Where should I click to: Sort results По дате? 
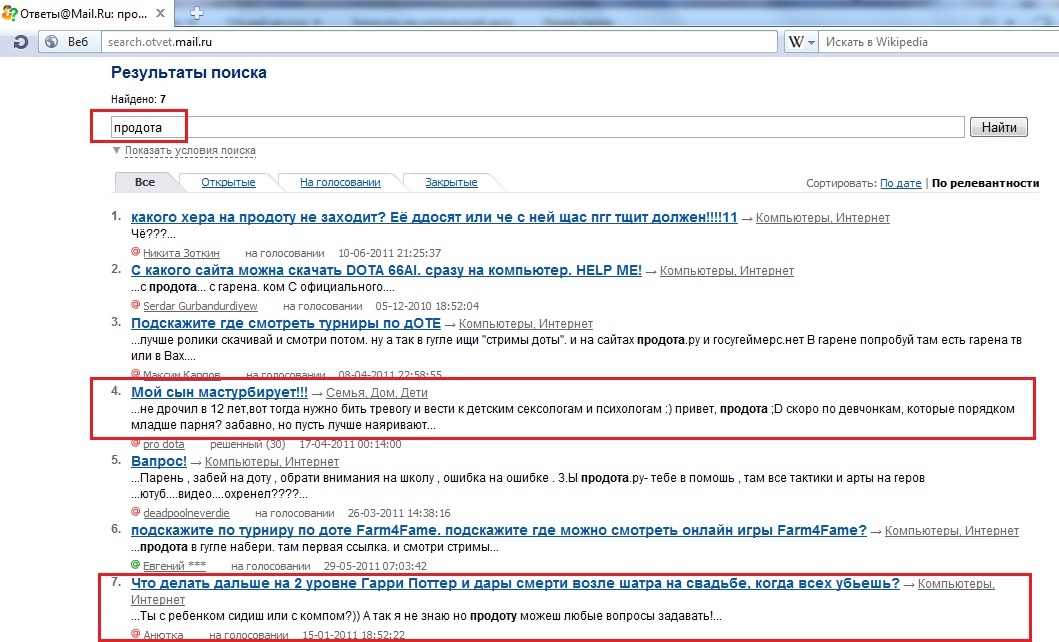click(x=900, y=184)
